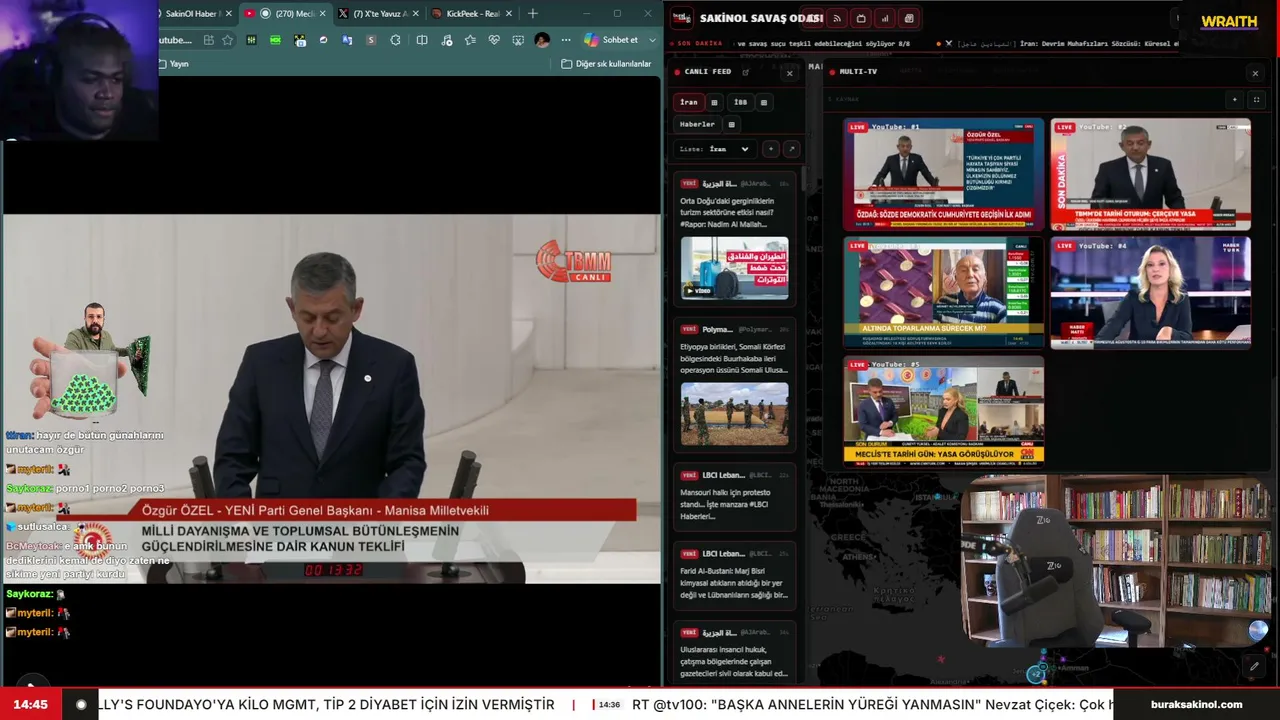Image resolution: width=1280 pixels, height=720 pixels.
Task: Open the grid icon next to İBB tab
Action: click(764, 102)
